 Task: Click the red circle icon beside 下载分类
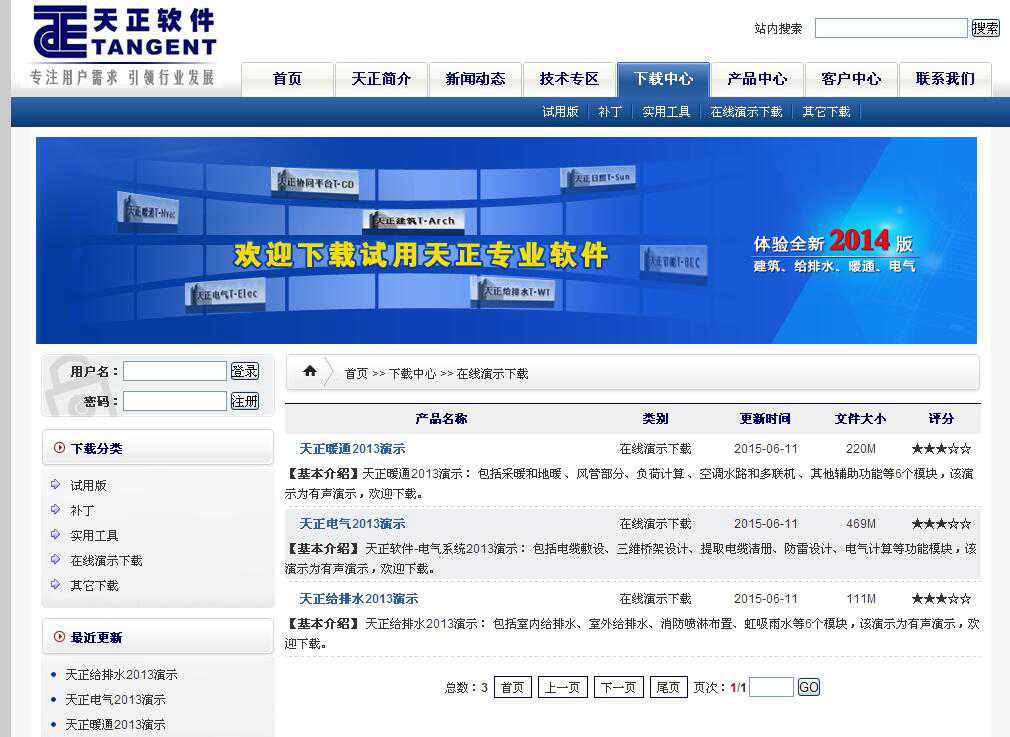pos(59,448)
